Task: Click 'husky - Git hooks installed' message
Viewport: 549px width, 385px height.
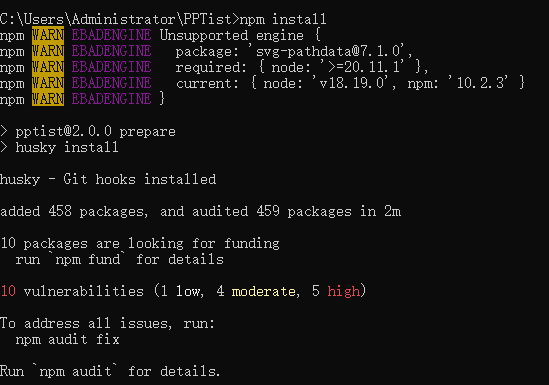Action: (x=108, y=180)
